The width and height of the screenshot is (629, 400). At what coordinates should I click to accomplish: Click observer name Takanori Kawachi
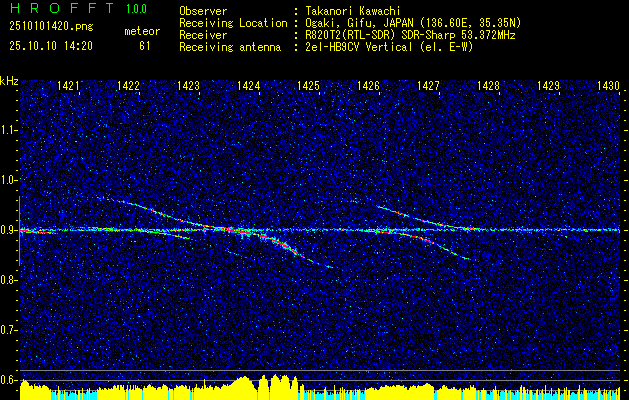(x=351, y=11)
